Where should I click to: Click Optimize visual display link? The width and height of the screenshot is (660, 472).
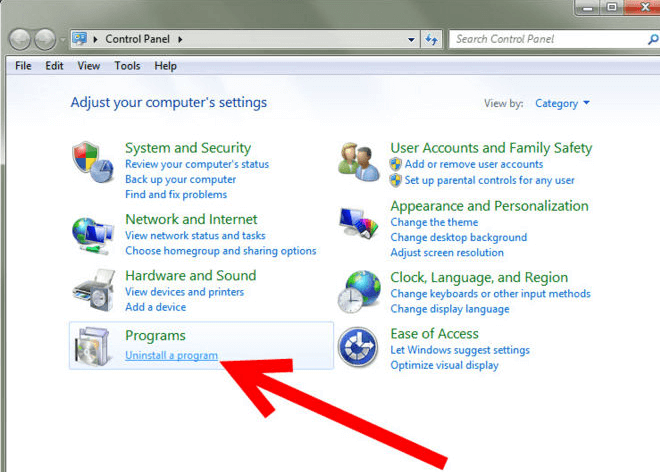[x=444, y=365]
